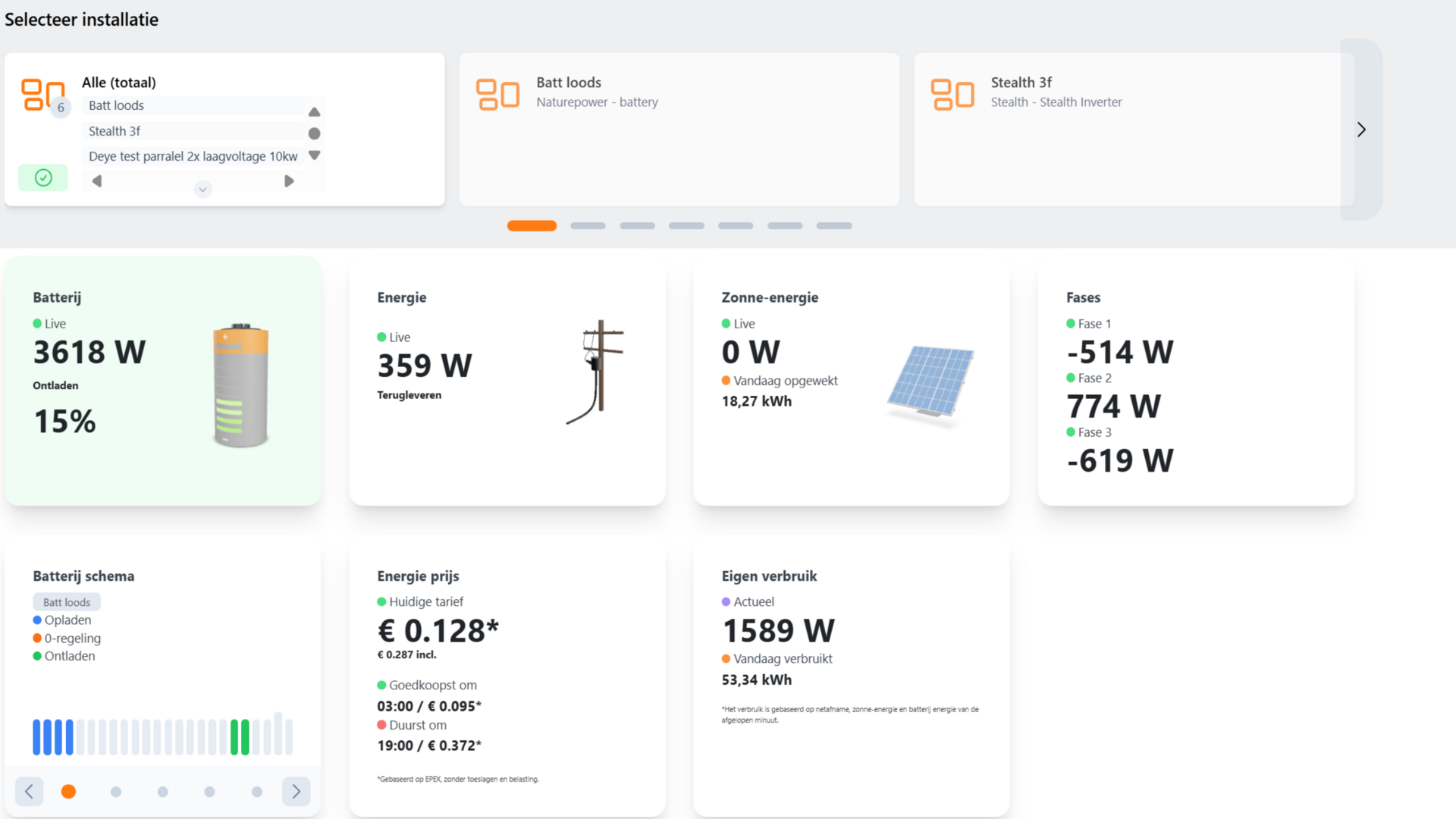The image size is (1456, 819).
Task: Select Deye test parralel list entry
Action: [x=193, y=156]
